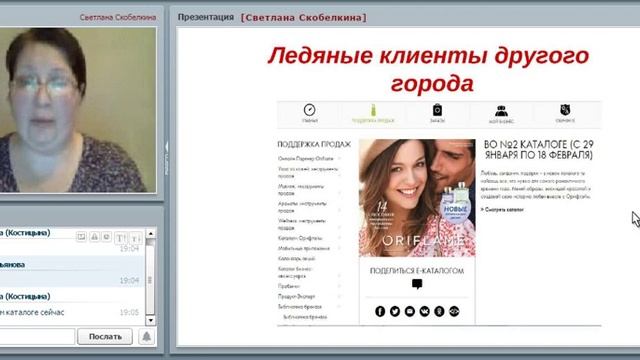Click the chat scrollbar down arrow
Image resolution: width=640 pixels, height=360 pixels.
pyautogui.click(x=151, y=320)
